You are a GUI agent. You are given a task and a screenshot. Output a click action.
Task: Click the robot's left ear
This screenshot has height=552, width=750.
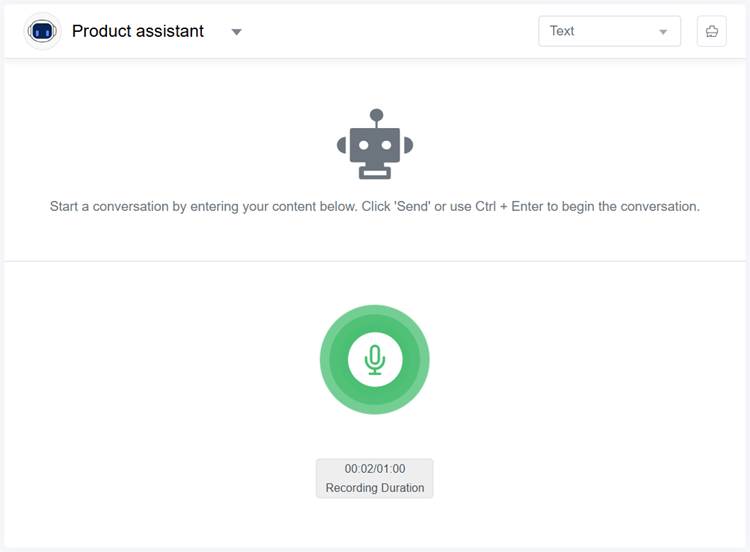click(x=343, y=145)
